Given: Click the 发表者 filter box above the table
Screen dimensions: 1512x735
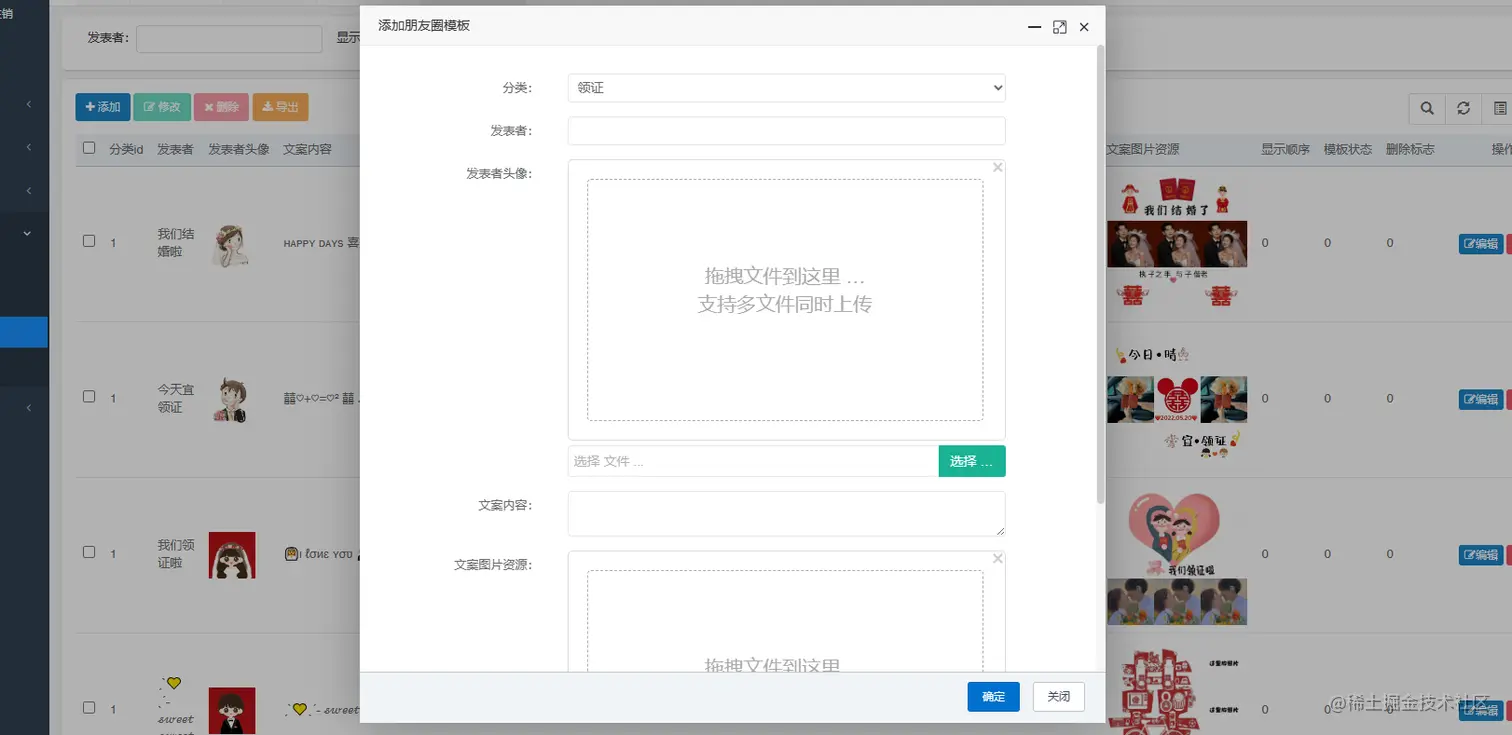Looking at the screenshot, I should point(229,39).
